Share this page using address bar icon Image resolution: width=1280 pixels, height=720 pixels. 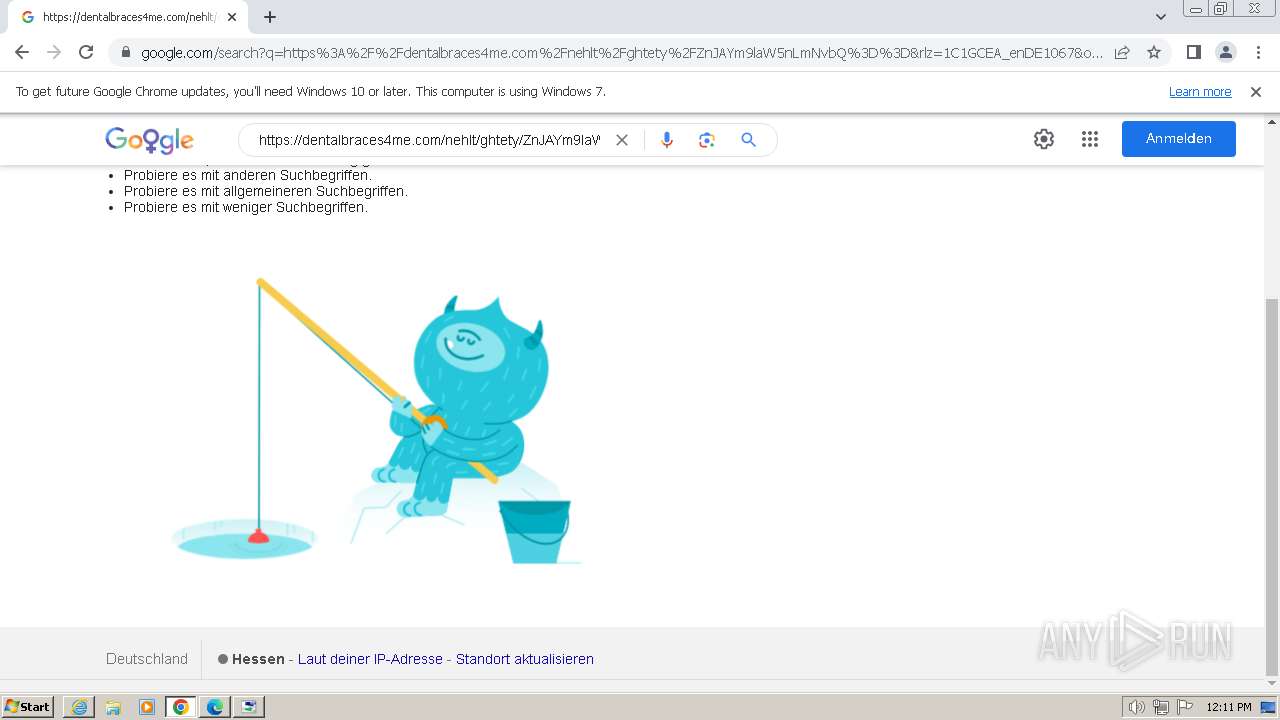(1122, 52)
